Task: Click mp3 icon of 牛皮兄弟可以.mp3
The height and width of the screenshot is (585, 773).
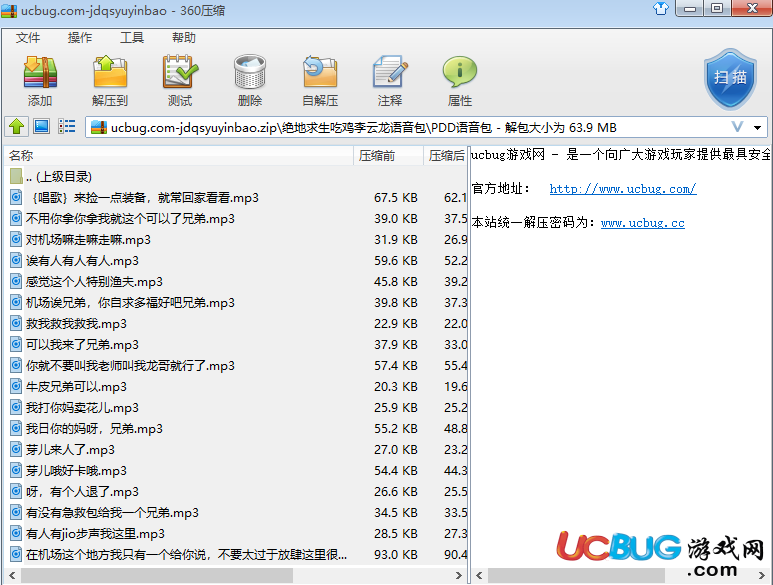Action: (x=16, y=386)
